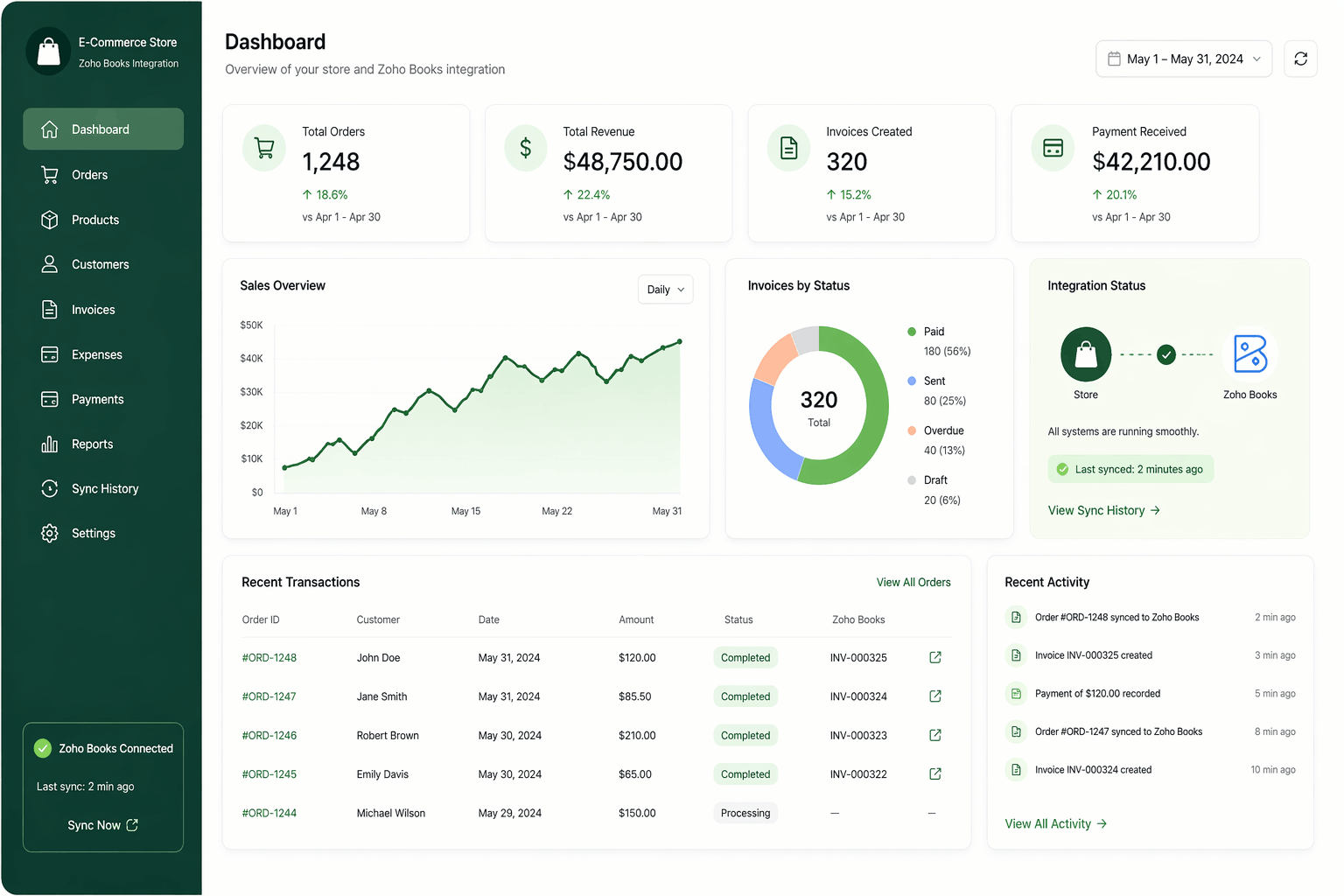Click the Sync Now button
This screenshot has height=896, width=1344.
click(103, 825)
